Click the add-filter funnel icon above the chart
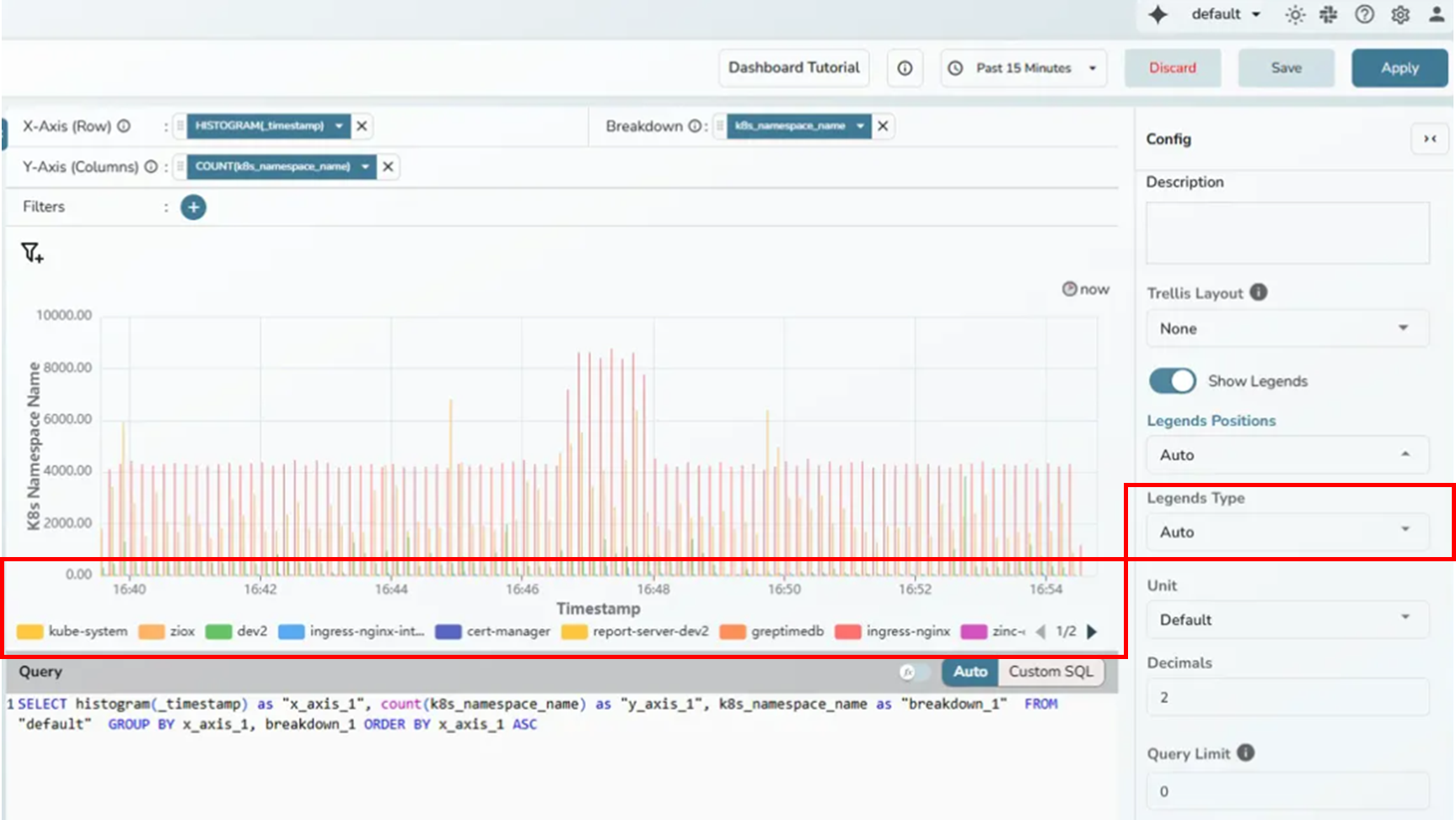 32,253
